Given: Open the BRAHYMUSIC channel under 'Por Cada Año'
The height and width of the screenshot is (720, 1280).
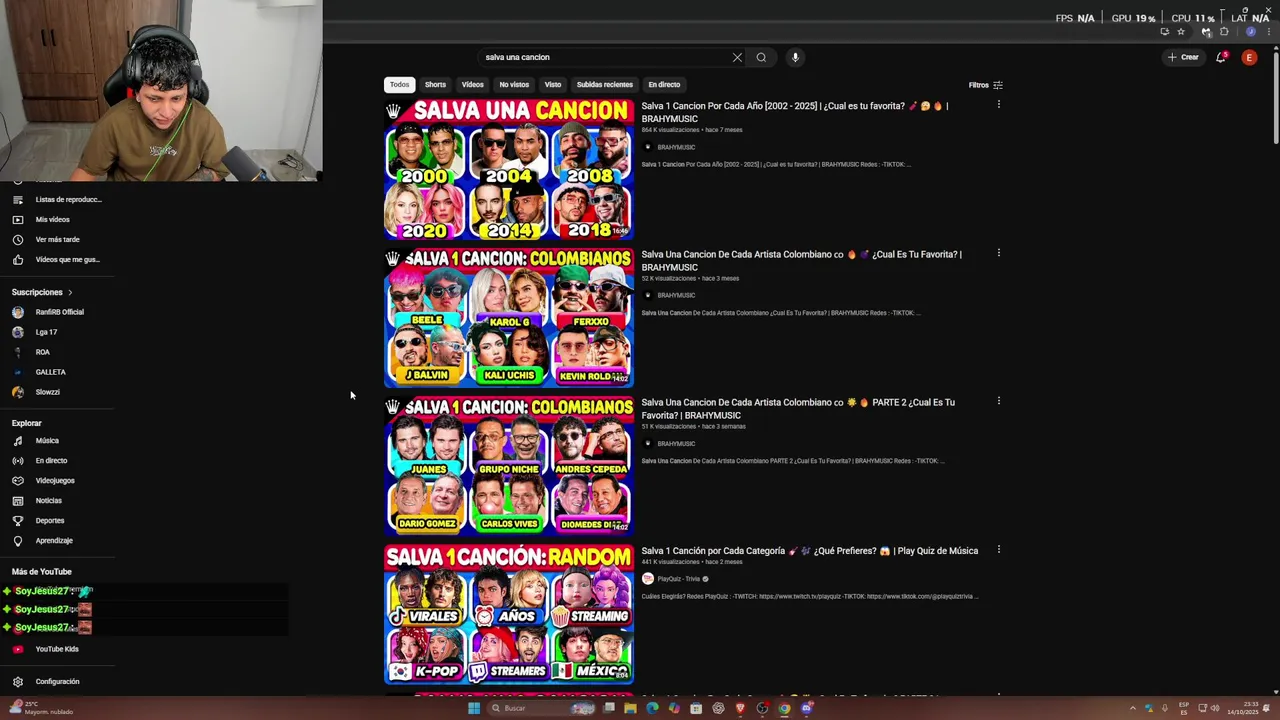Looking at the screenshot, I should 676,147.
